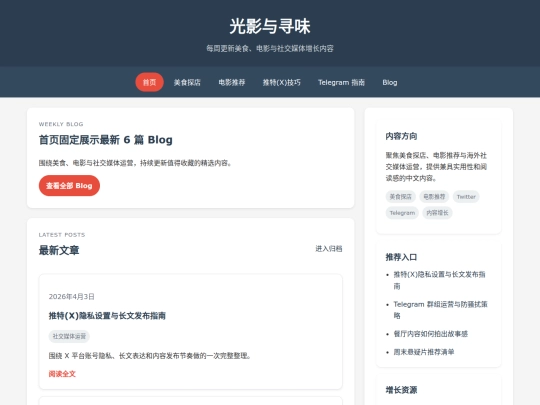
Task: Open the 电影推荐 navigation item
Action: click(x=232, y=82)
